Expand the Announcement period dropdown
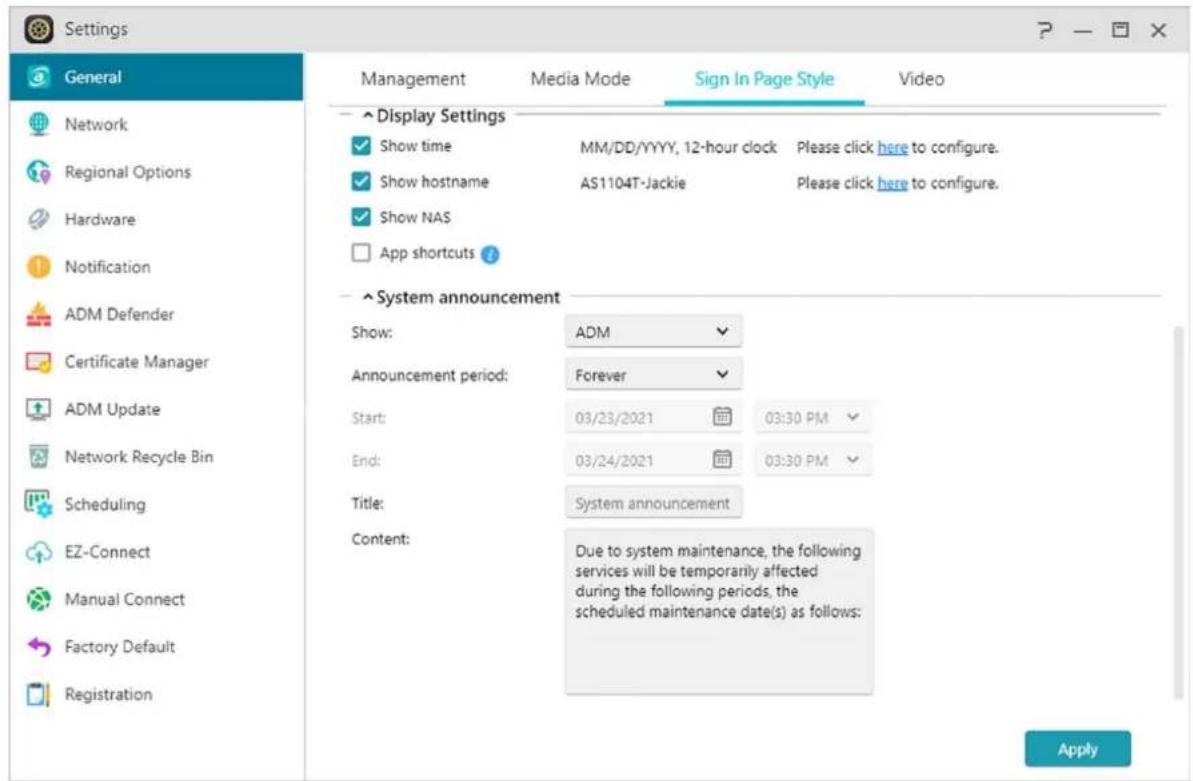1193x781 pixels. (x=653, y=376)
